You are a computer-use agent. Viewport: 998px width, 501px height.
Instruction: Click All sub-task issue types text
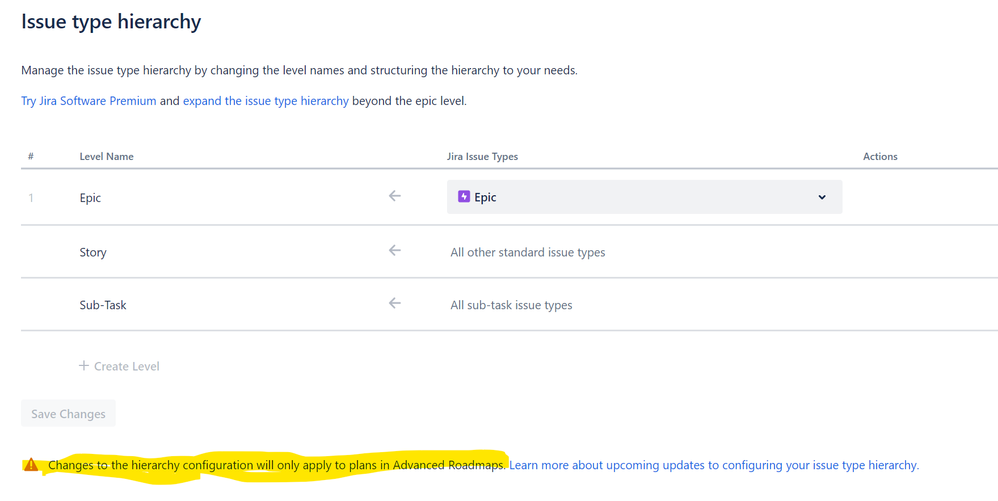click(x=511, y=305)
